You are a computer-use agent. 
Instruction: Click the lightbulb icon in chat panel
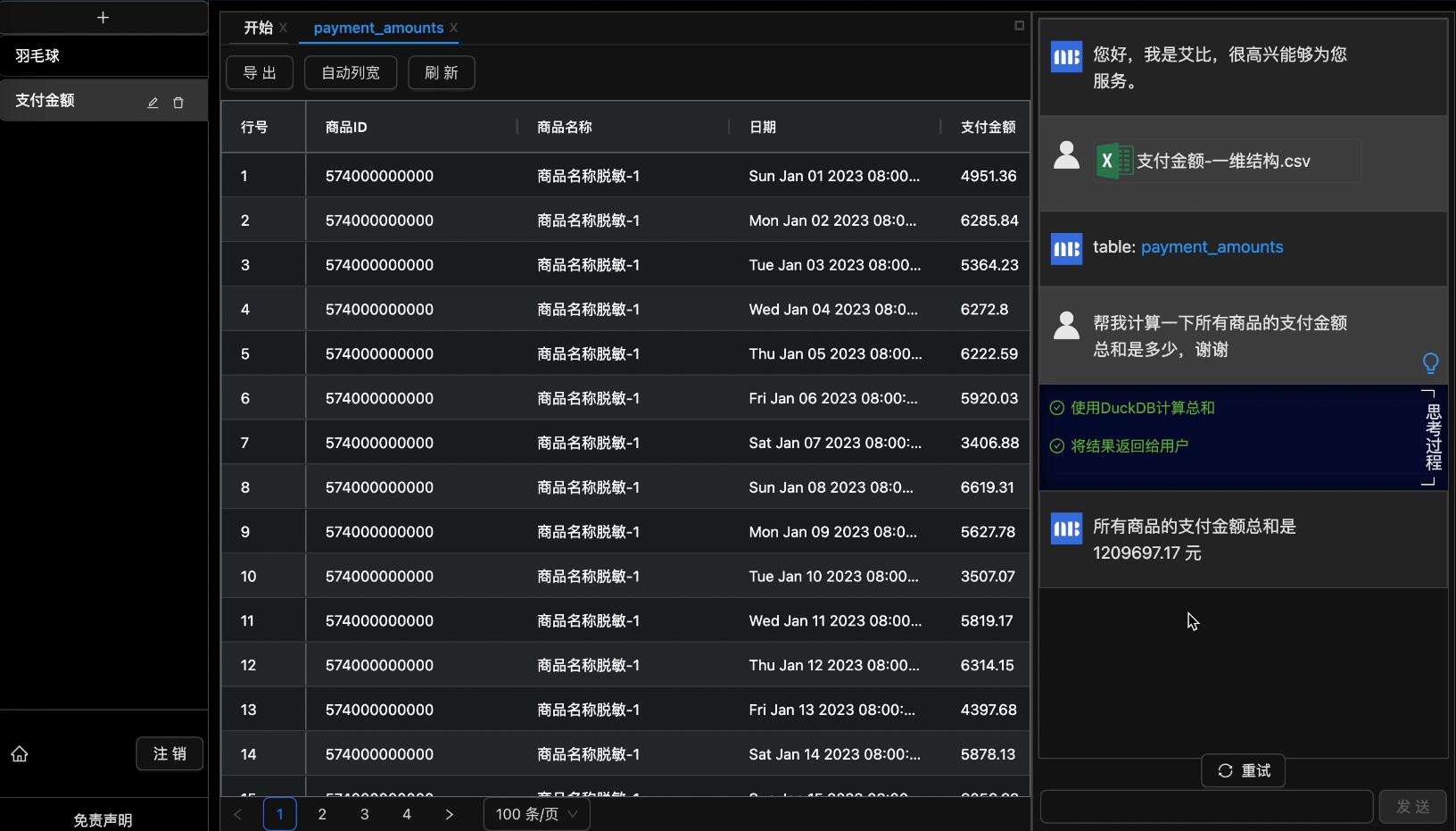click(1430, 362)
